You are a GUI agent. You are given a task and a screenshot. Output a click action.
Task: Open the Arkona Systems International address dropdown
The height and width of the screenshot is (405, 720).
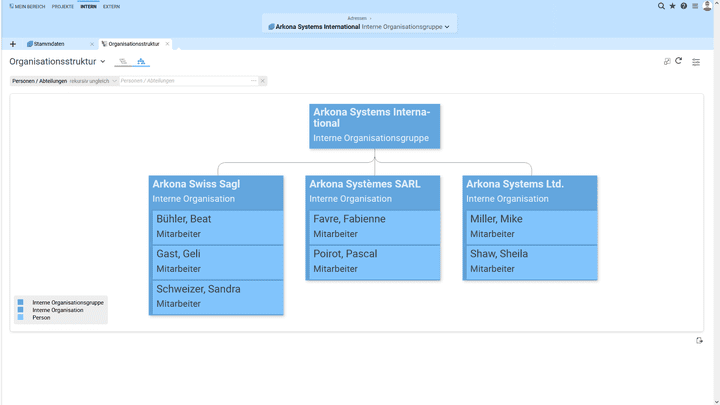coord(447,27)
